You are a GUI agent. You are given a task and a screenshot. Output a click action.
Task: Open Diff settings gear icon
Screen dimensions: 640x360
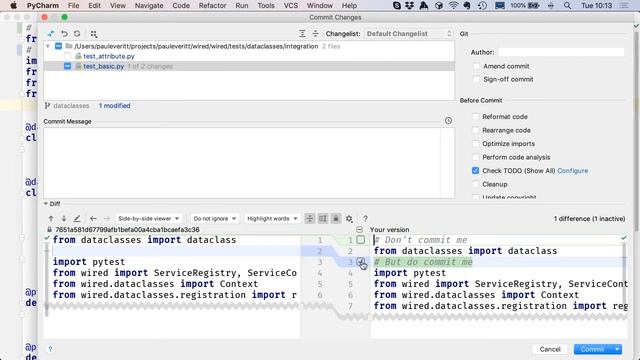pyautogui.click(x=349, y=219)
